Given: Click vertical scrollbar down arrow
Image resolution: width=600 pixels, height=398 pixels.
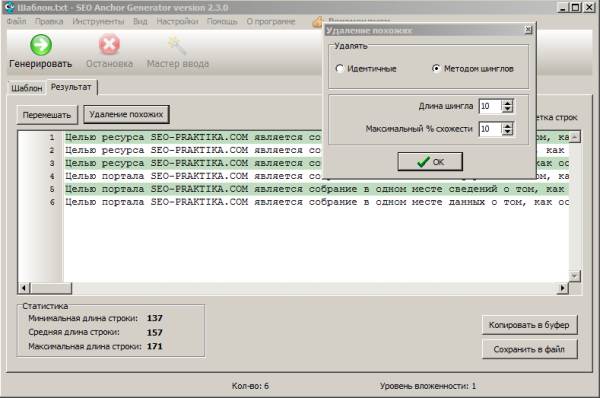Looking at the screenshot, I should coord(575,276).
